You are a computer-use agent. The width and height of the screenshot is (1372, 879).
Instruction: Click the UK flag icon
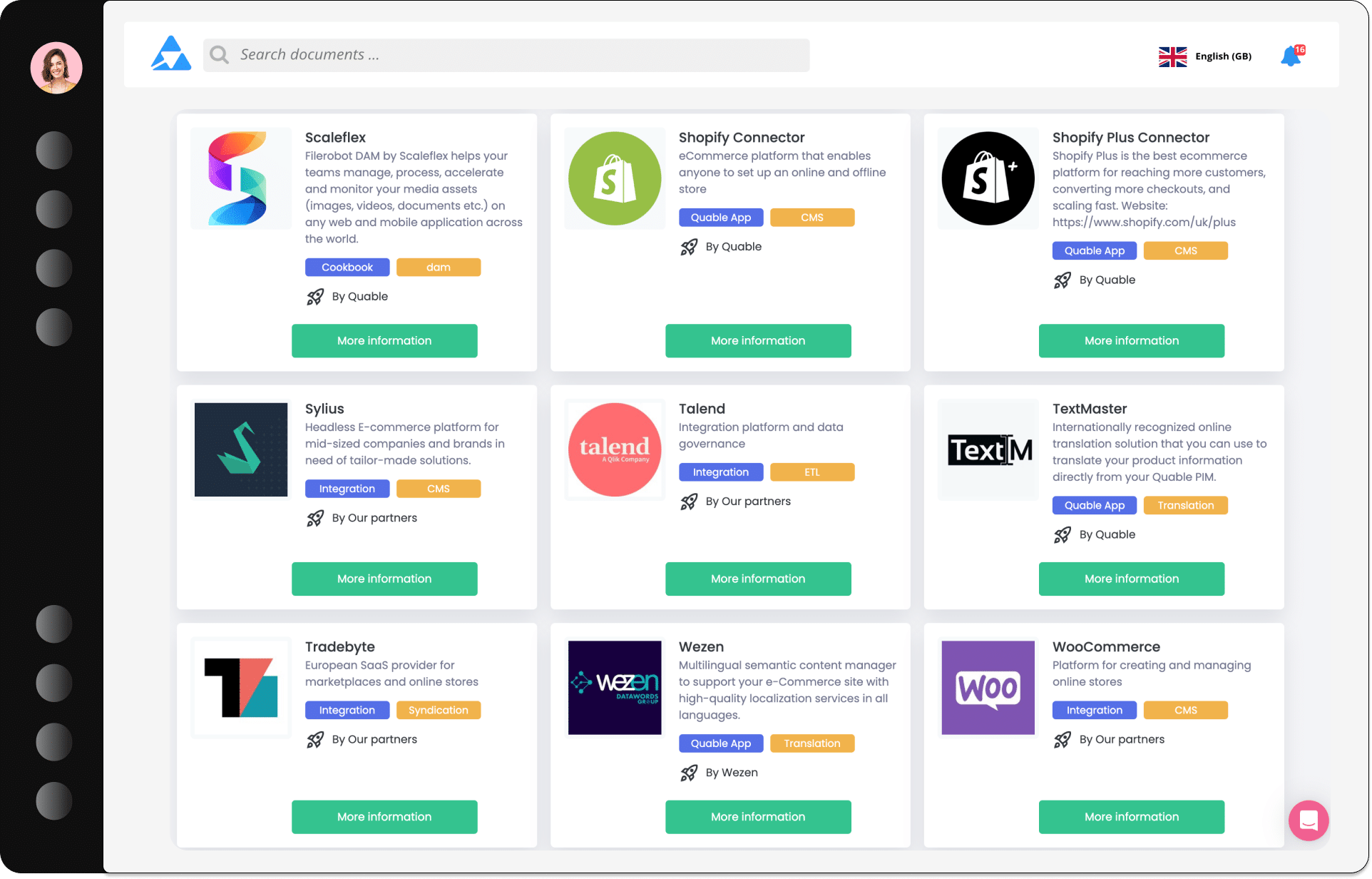tap(1172, 56)
